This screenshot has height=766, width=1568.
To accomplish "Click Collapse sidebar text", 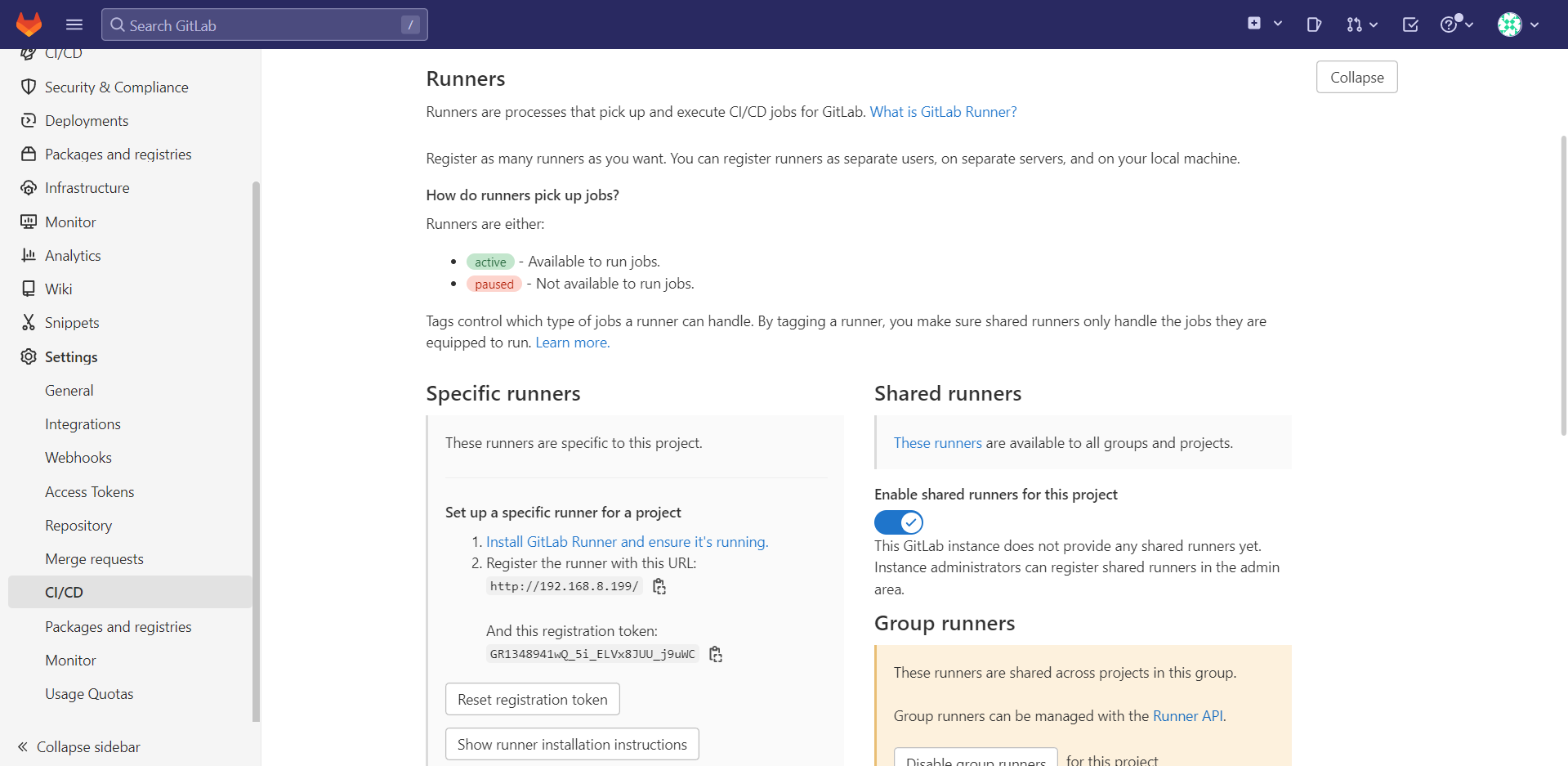I will pyautogui.click(x=88, y=746).
